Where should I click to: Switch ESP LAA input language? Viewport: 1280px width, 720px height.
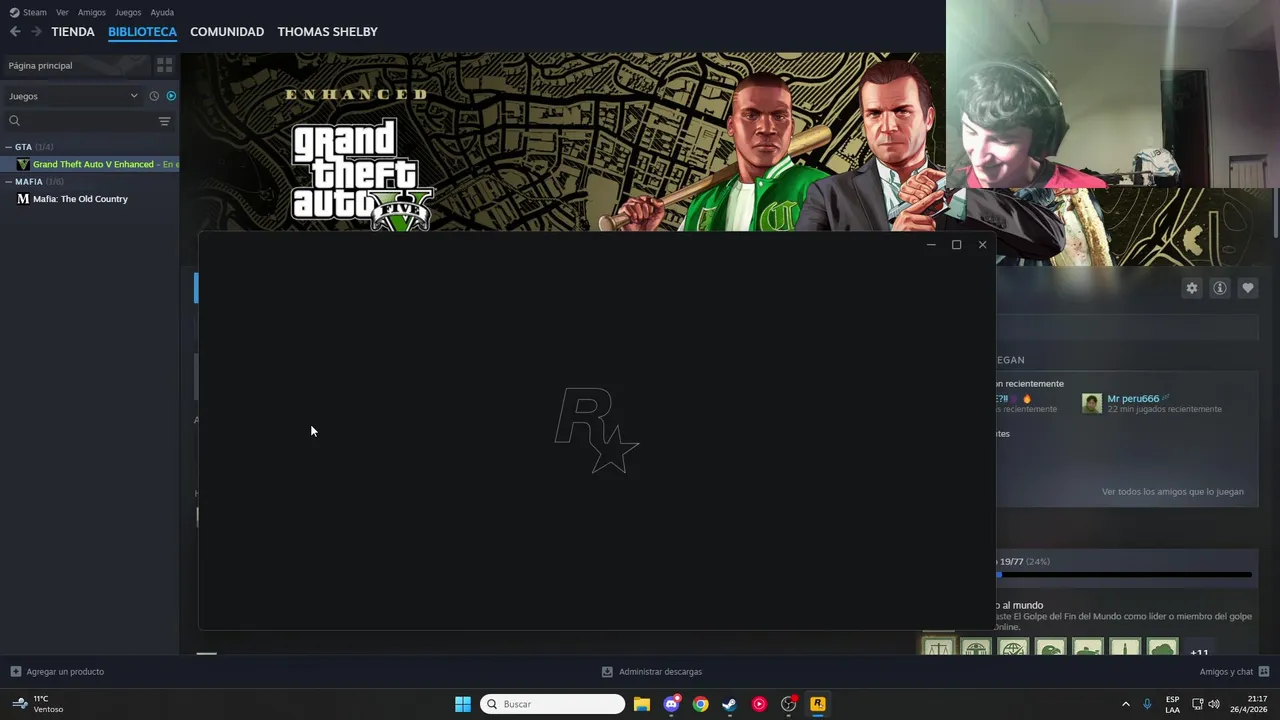click(x=1172, y=704)
